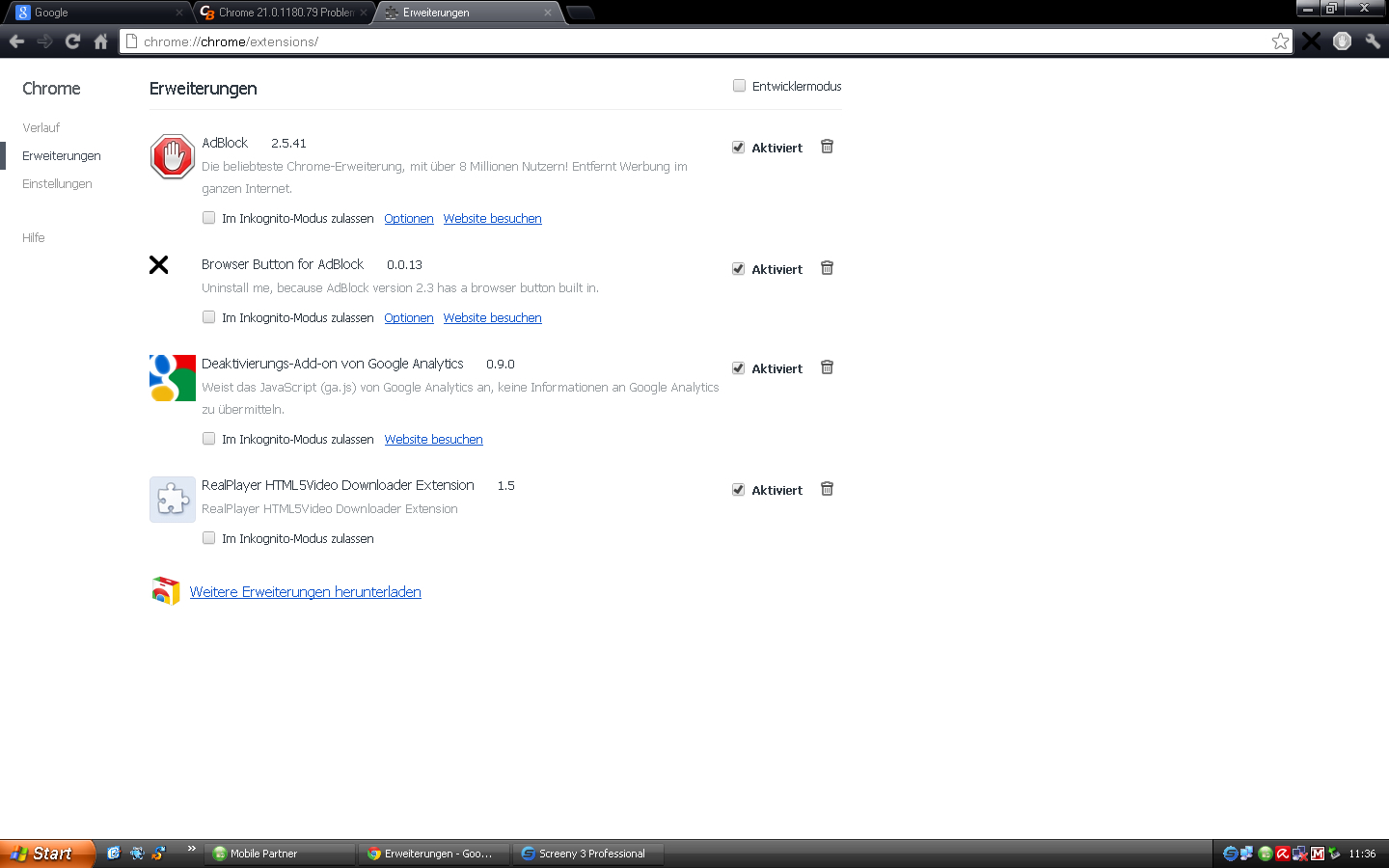Image resolution: width=1389 pixels, height=868 pixels.
Task: Select Erweiterungen in the sidebar
Action: [x=62, y=155]
